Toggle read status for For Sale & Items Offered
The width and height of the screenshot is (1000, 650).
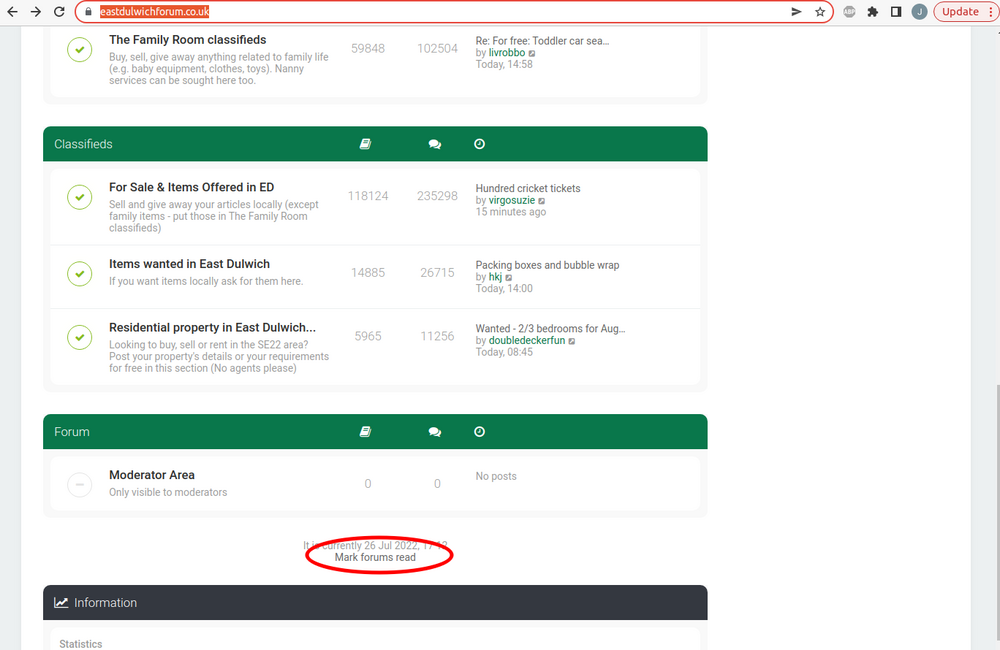[x=79, y=197]
